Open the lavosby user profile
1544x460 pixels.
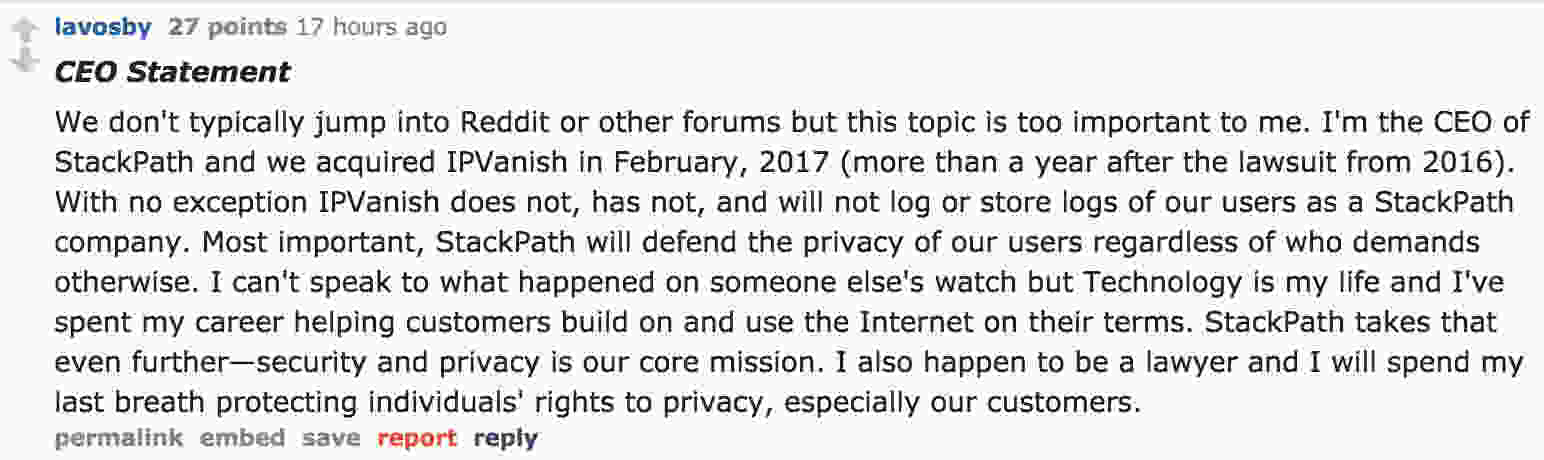click(x=103, y=27)
